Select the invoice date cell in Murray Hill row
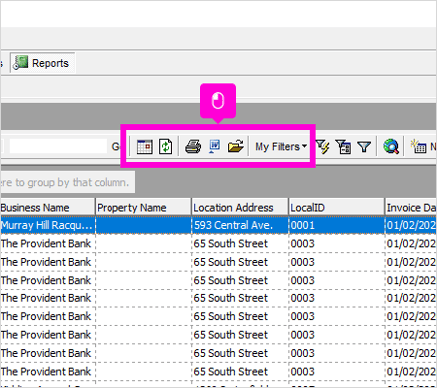Viewport: 437px width, 388px height. [411, 225]
